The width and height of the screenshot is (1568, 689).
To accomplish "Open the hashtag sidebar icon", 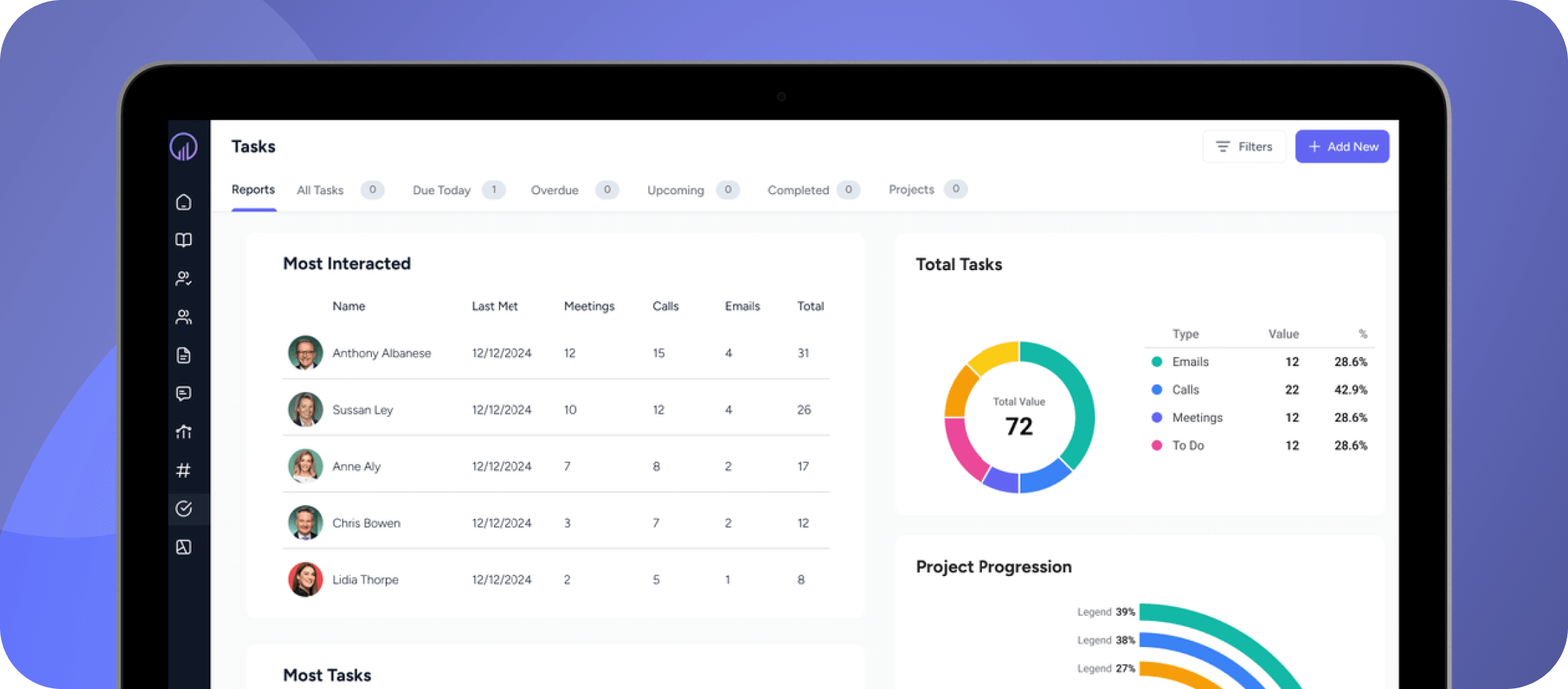I will (x=183, y=471).
